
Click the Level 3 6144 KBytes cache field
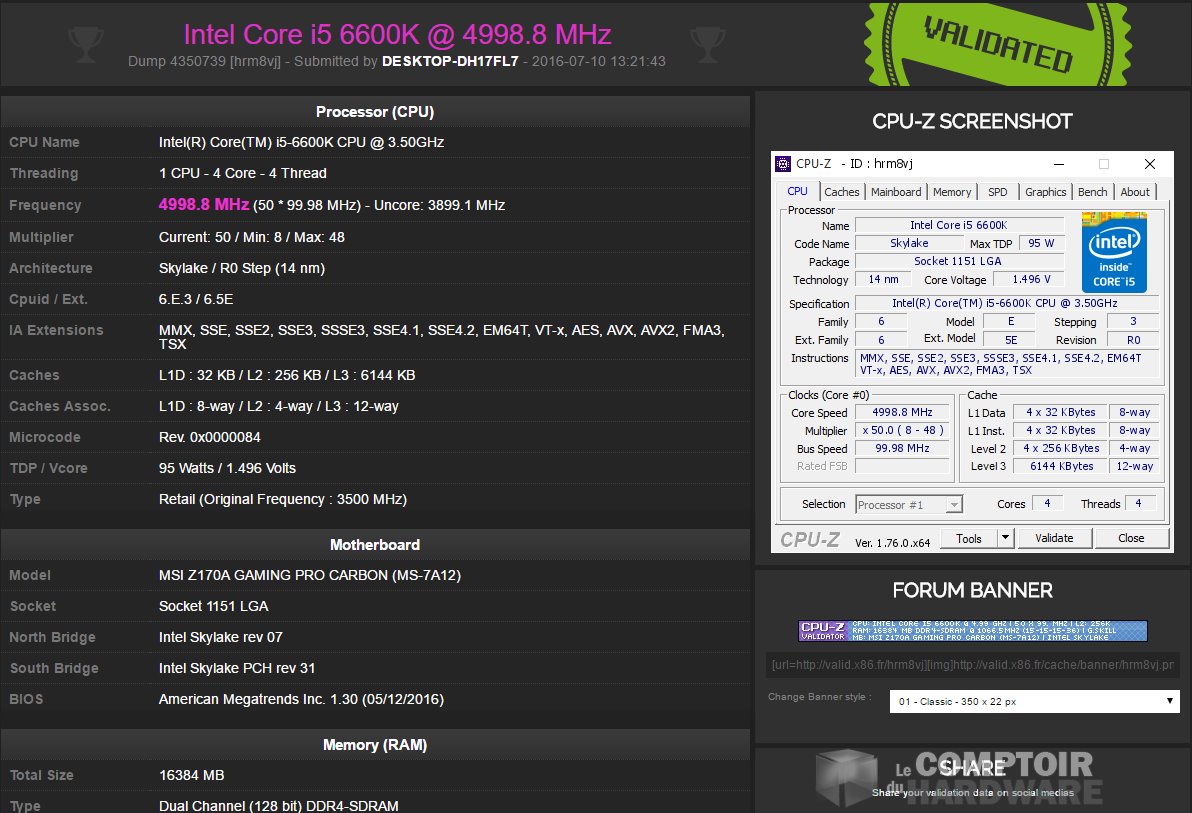coord(1061,466)
